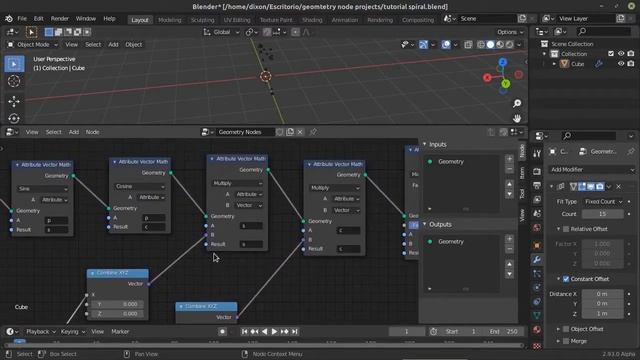
Task: Select the Select Box tool in viewport toolbar
Action: coord(14,64)
